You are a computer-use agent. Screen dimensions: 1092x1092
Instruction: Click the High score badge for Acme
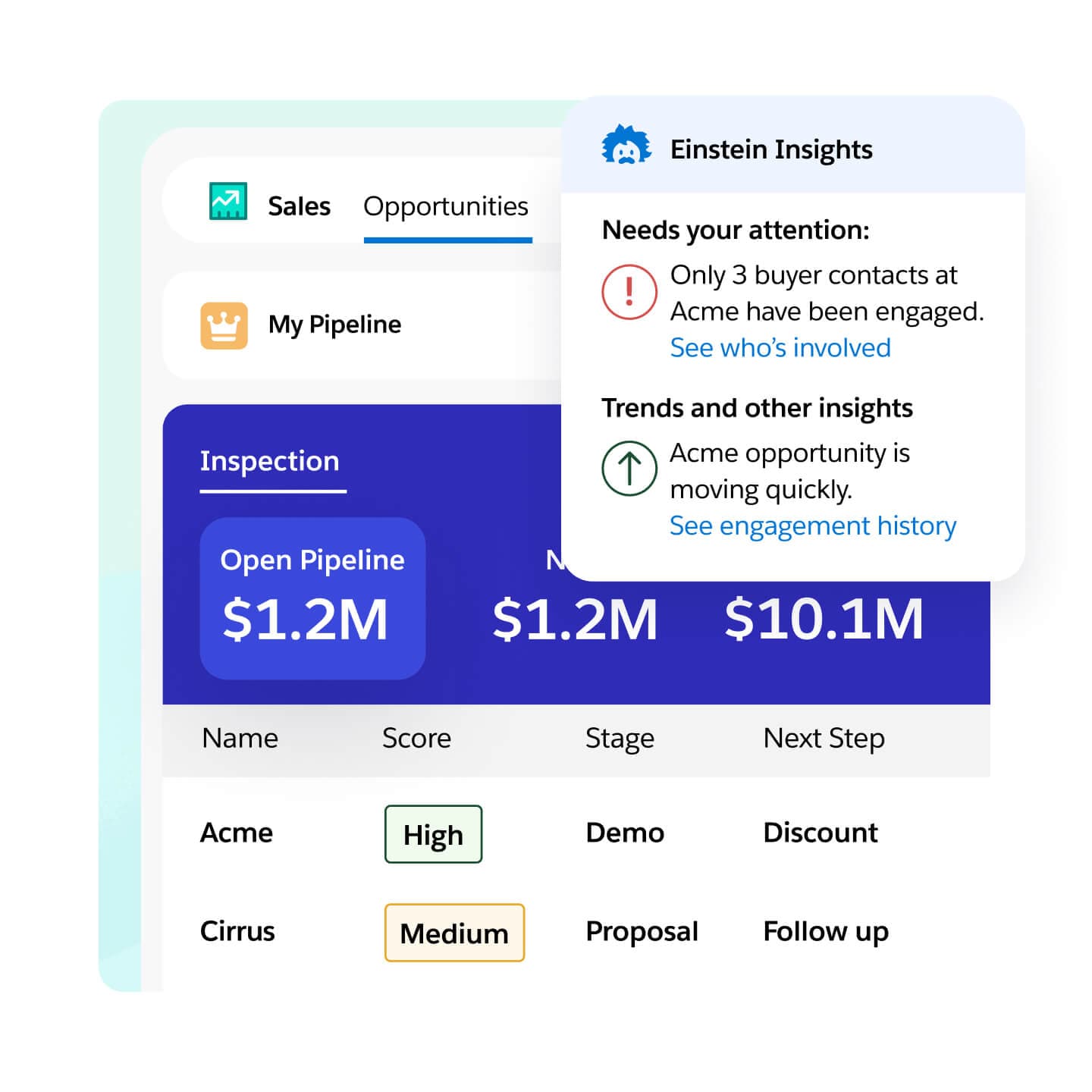(x=433, y=834)
